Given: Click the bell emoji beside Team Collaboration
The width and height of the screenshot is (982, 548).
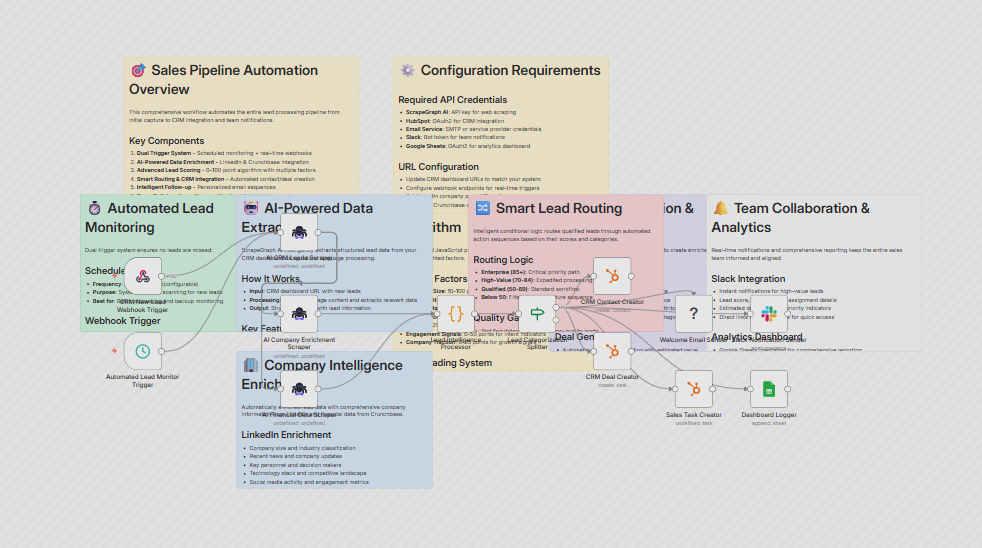Looking at the screenshot, I should pos(720,208).
